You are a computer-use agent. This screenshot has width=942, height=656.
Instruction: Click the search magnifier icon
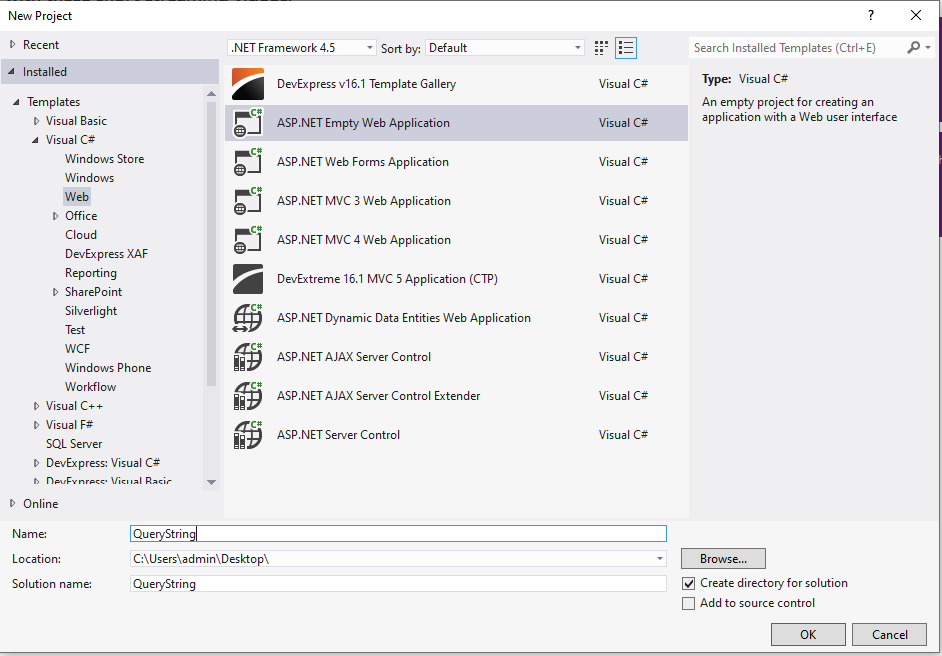tap(913, 47)
